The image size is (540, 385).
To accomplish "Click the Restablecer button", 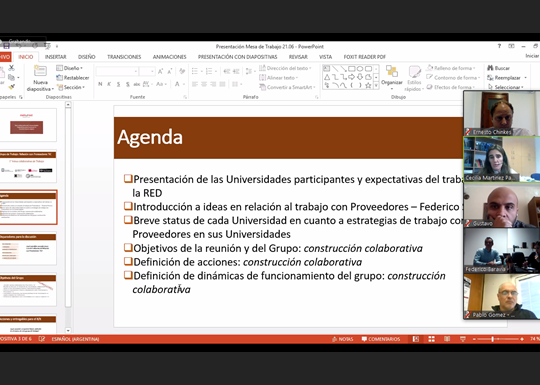I will point(73,78).
